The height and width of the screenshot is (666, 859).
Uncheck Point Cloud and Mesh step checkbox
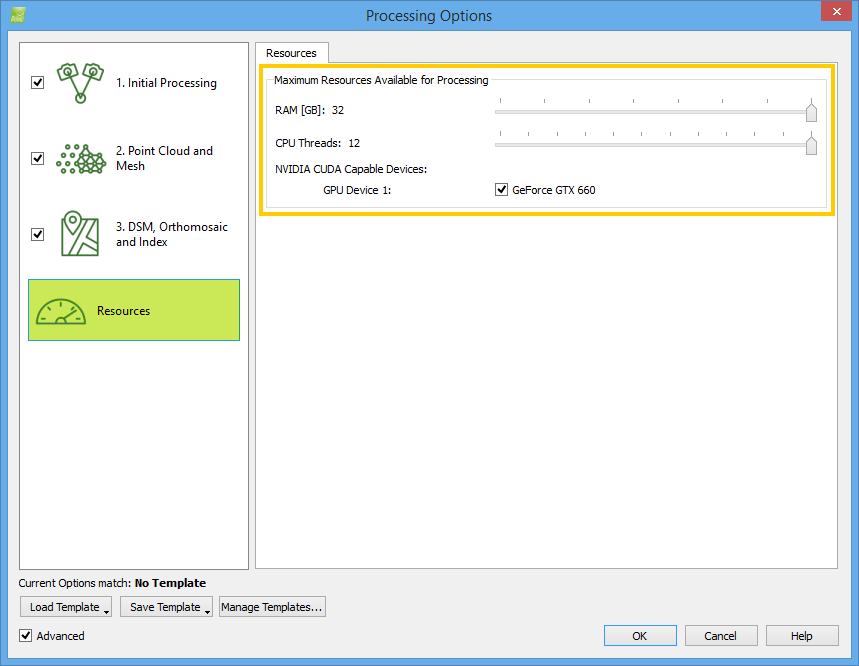pyautogui.click(x=38, y=158)
